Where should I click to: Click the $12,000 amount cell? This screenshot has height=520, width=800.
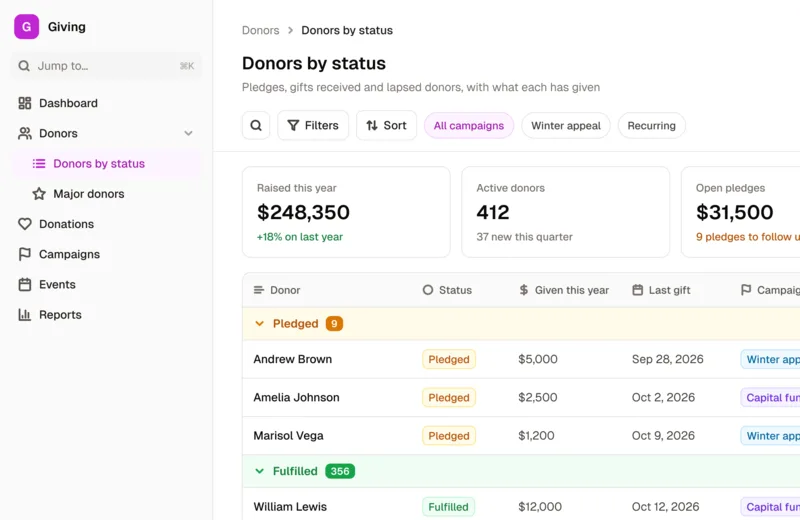click(x=540, y=507)
